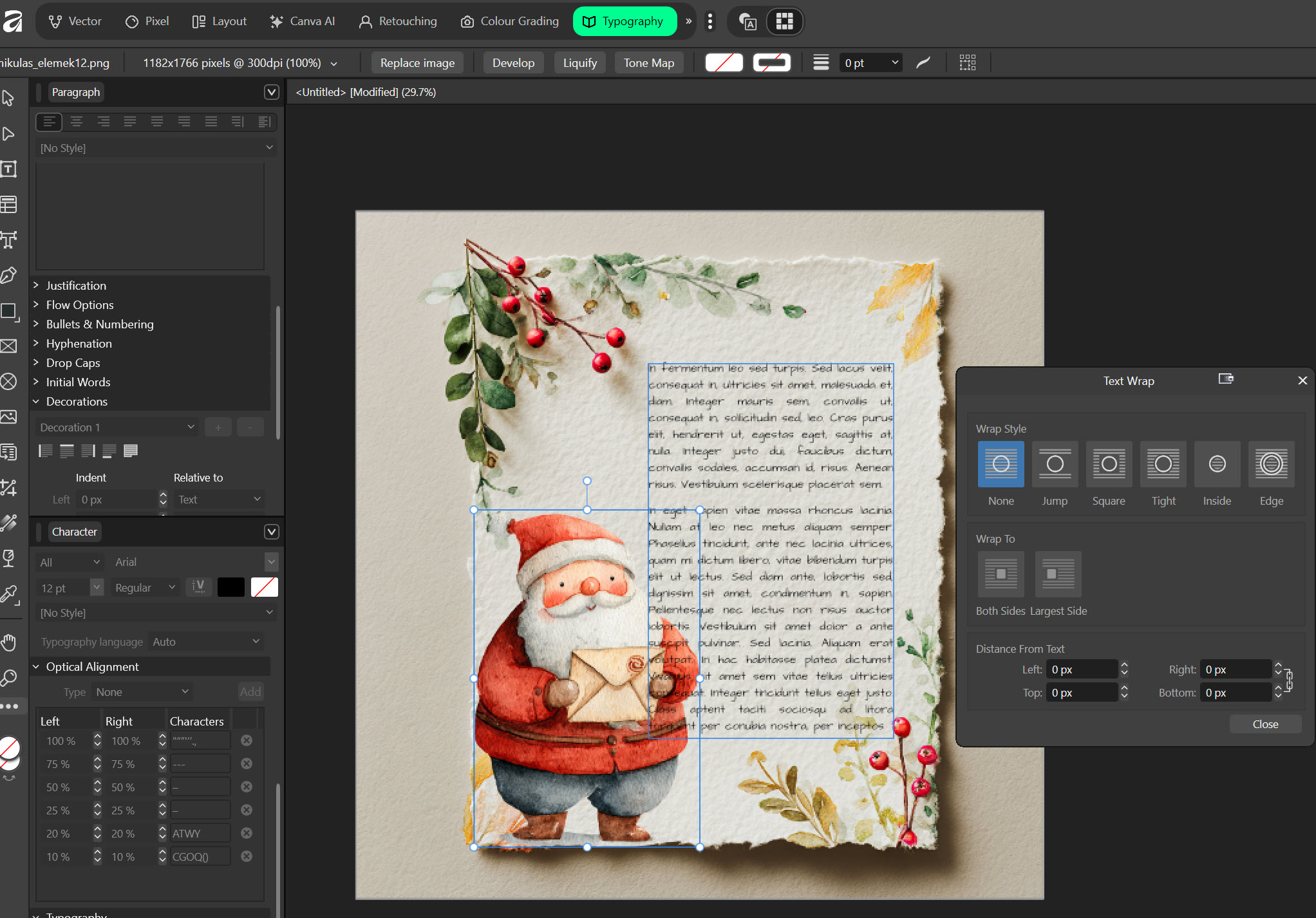Viewport: 1316px width, 918px height.
Task: Pick the Colour Picker eyedropper tool
Action: [x=9, y=594]
